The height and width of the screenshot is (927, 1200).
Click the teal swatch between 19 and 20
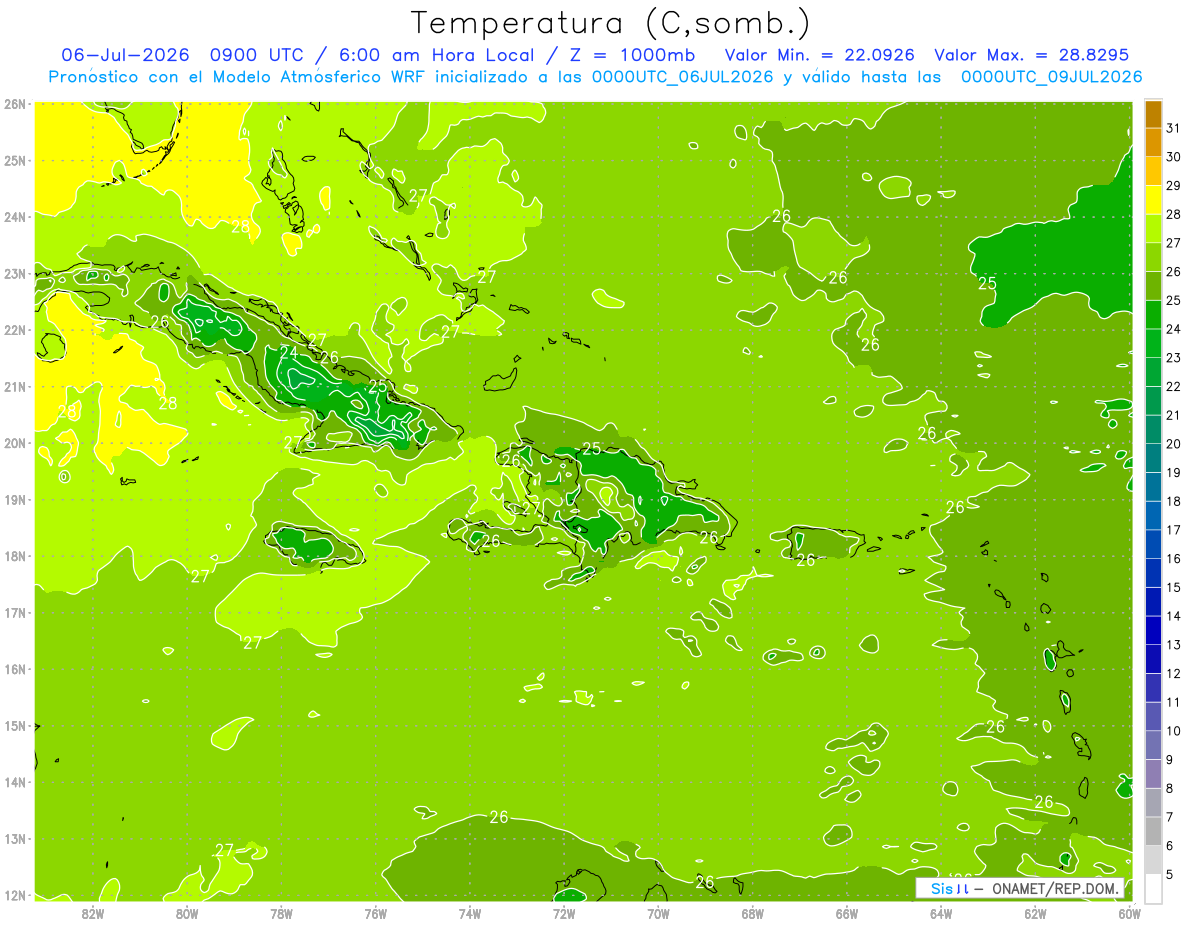click(x=1153, y=458)
